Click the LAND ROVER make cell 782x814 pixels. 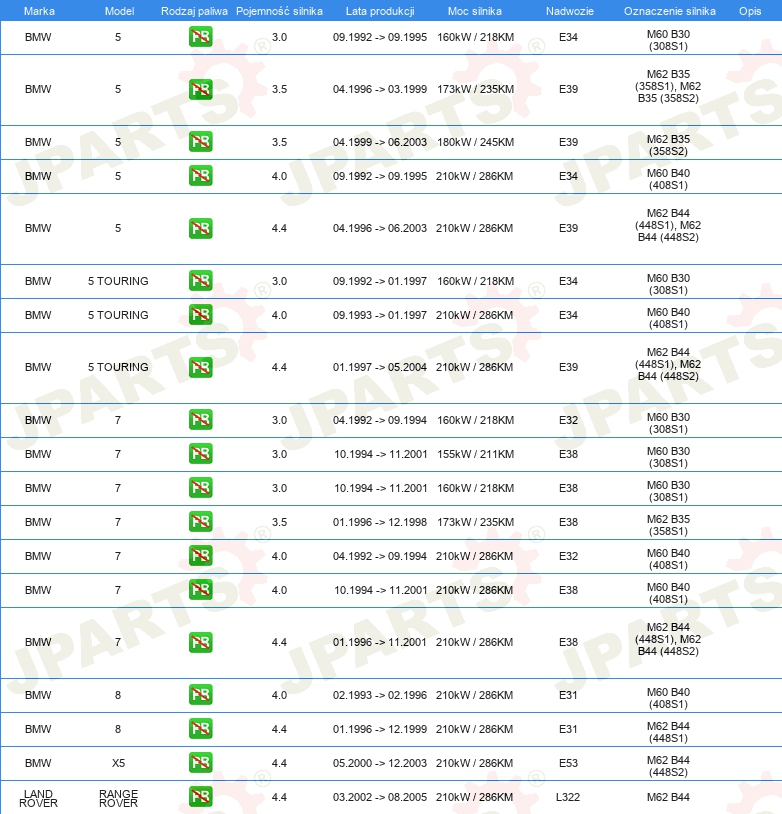tap(38, 798)
